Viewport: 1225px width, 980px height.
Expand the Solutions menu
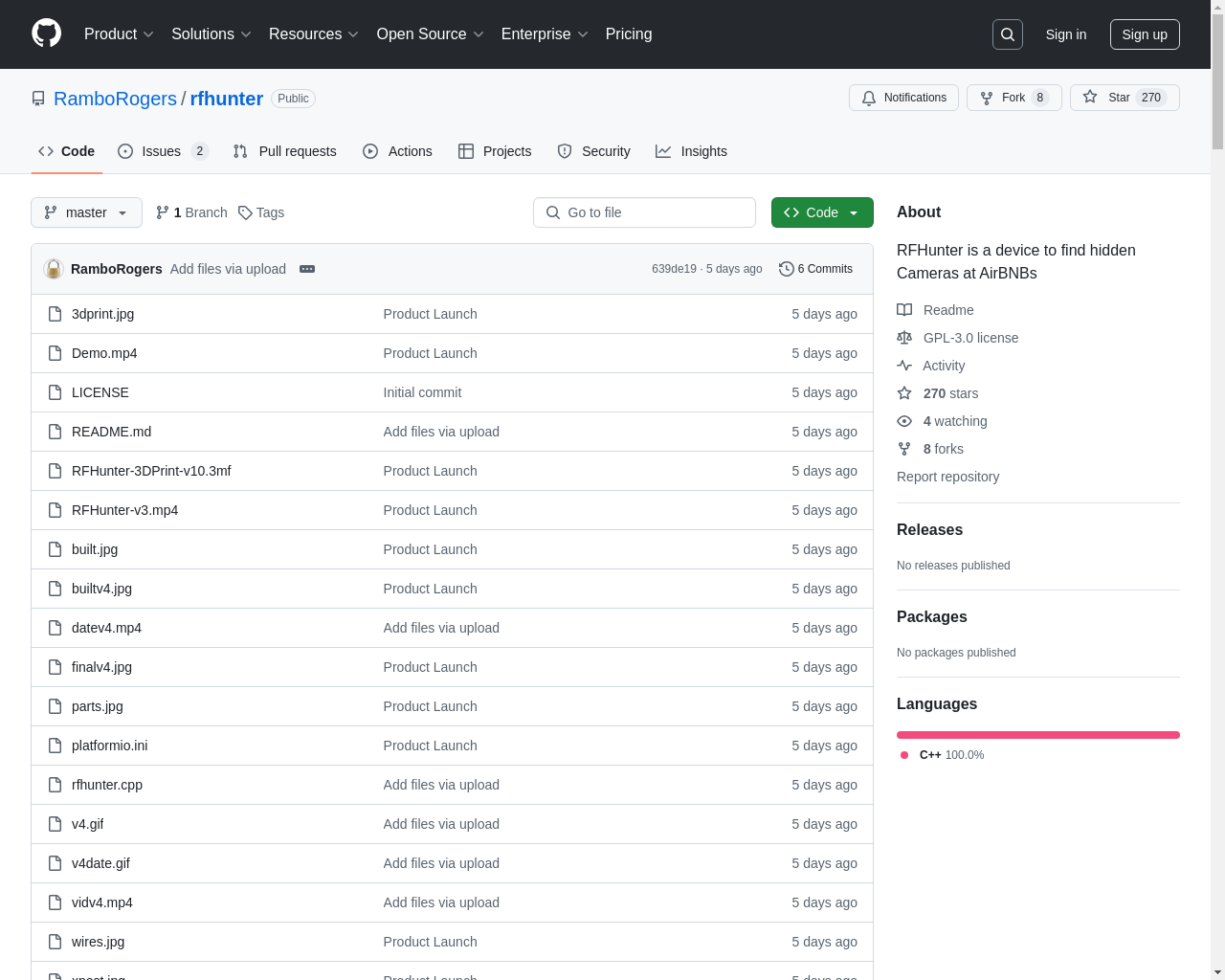(x=211, y=34)
